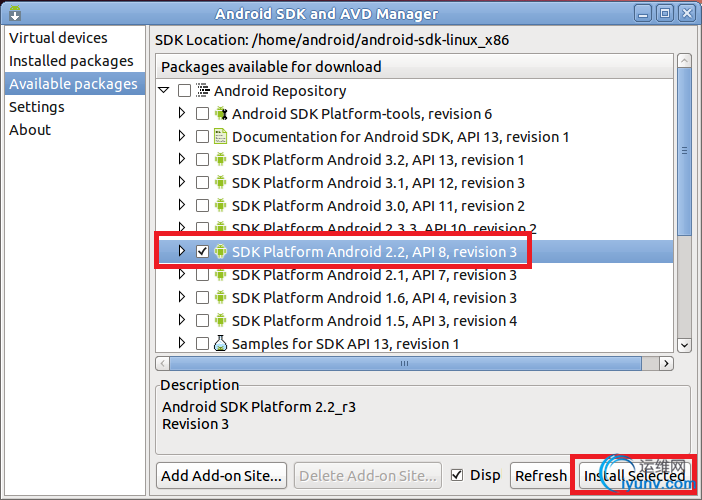Expand Samples for SDK API 13 row
Image resolution: width=702 pixels, height=500 pixels.
[182, 342]
